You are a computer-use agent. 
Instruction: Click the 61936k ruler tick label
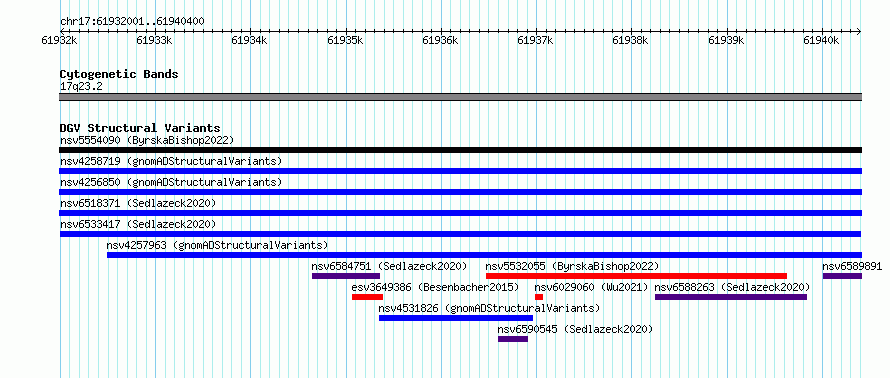(x=441, y=40)
